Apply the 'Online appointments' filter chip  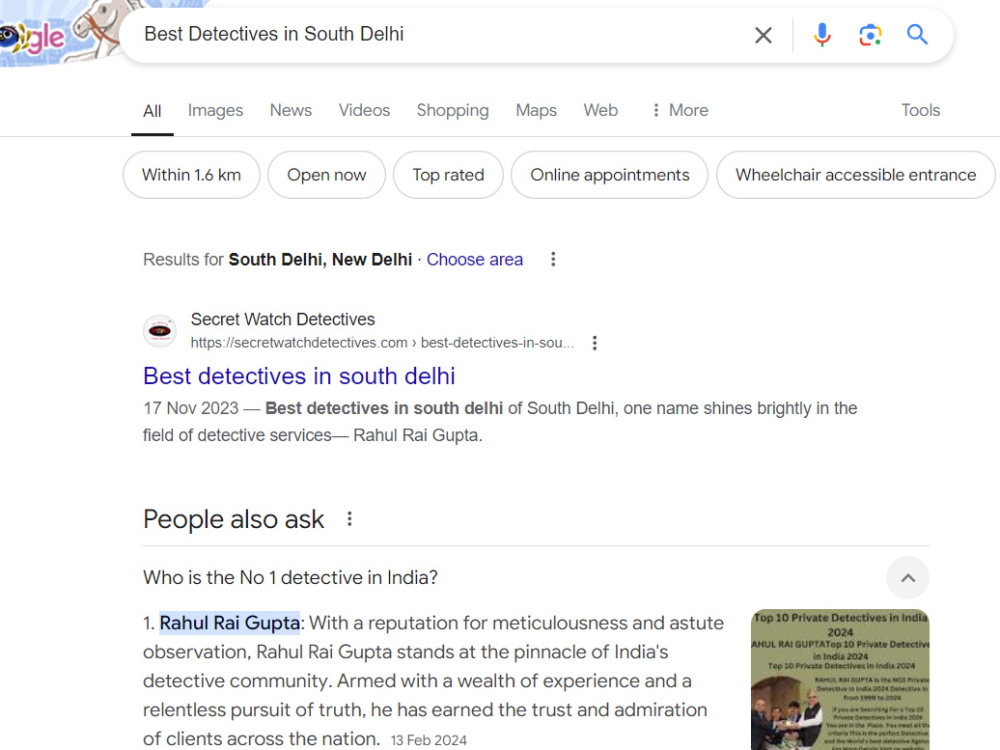pyautogui.click(x=610, y=175)
